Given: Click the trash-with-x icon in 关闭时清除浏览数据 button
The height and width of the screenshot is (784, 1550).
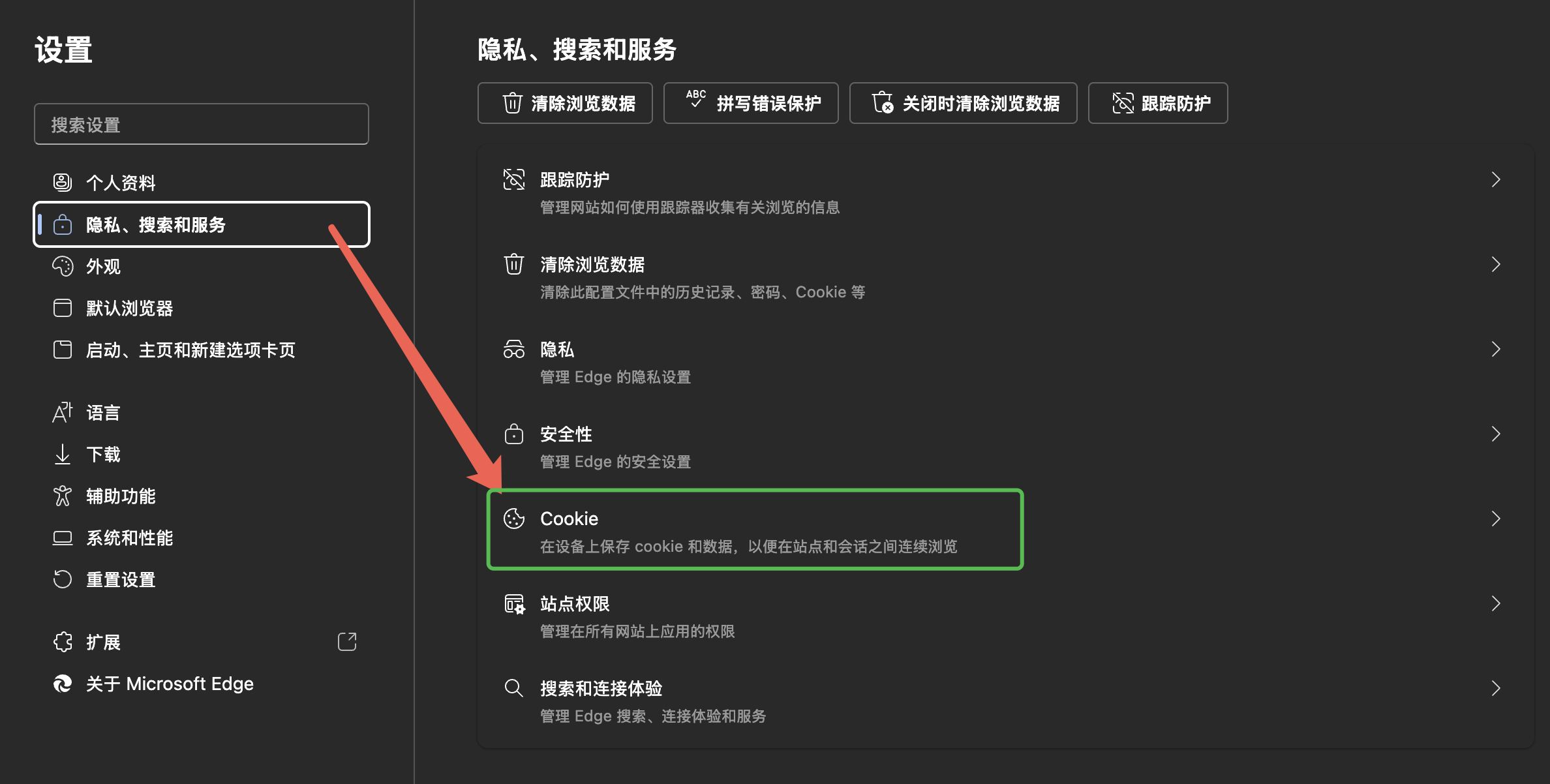Looking at the screenshot, I should [883, 102].
